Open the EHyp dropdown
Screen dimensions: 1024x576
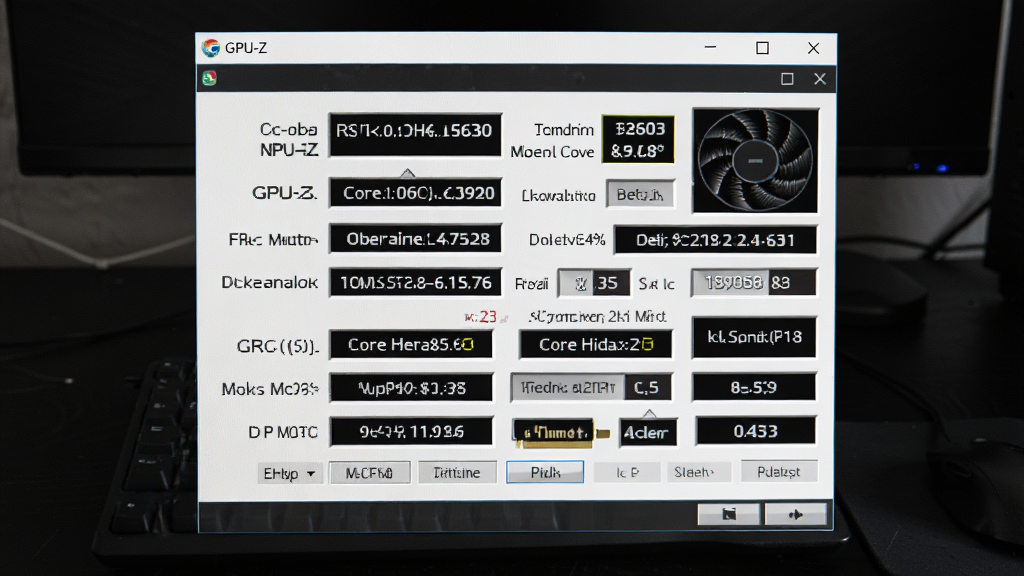[x=289, y=473]
